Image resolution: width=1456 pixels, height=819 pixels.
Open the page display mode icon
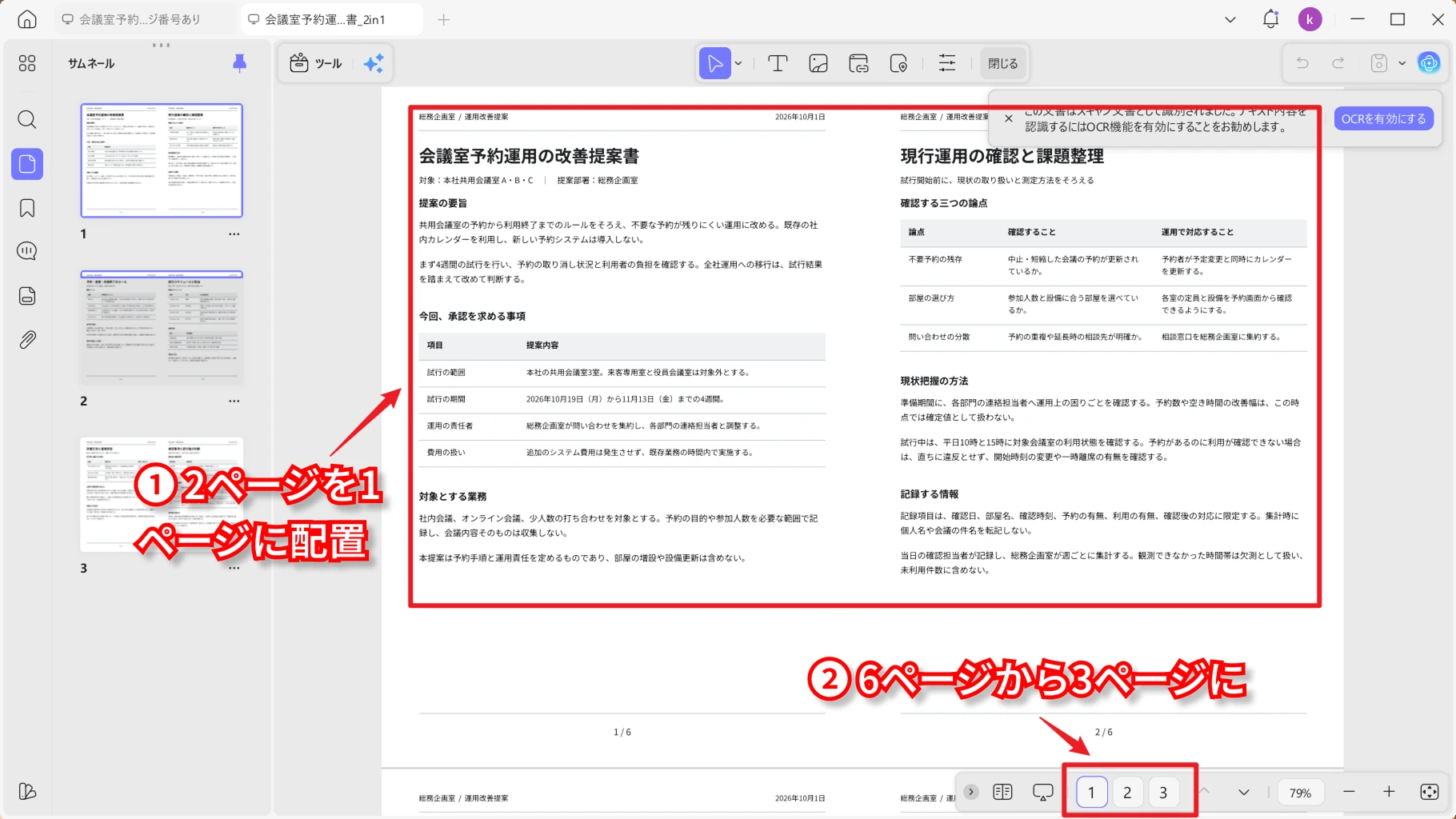[x=1002, y=792]
